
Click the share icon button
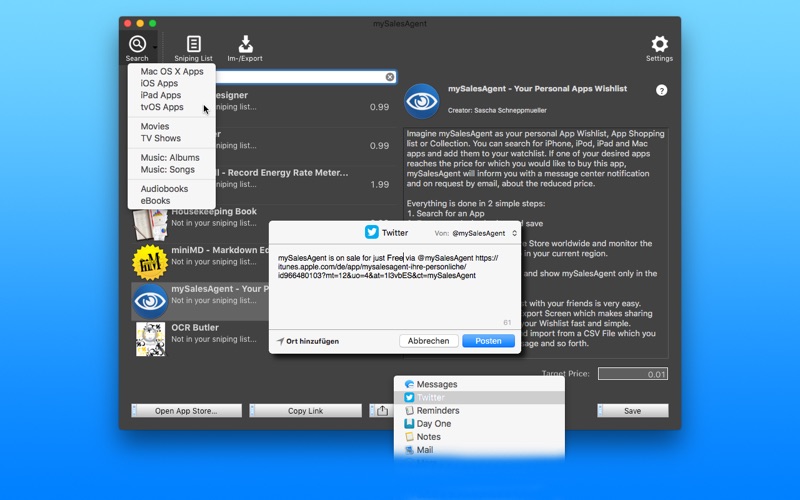click(x=382, y=411)
